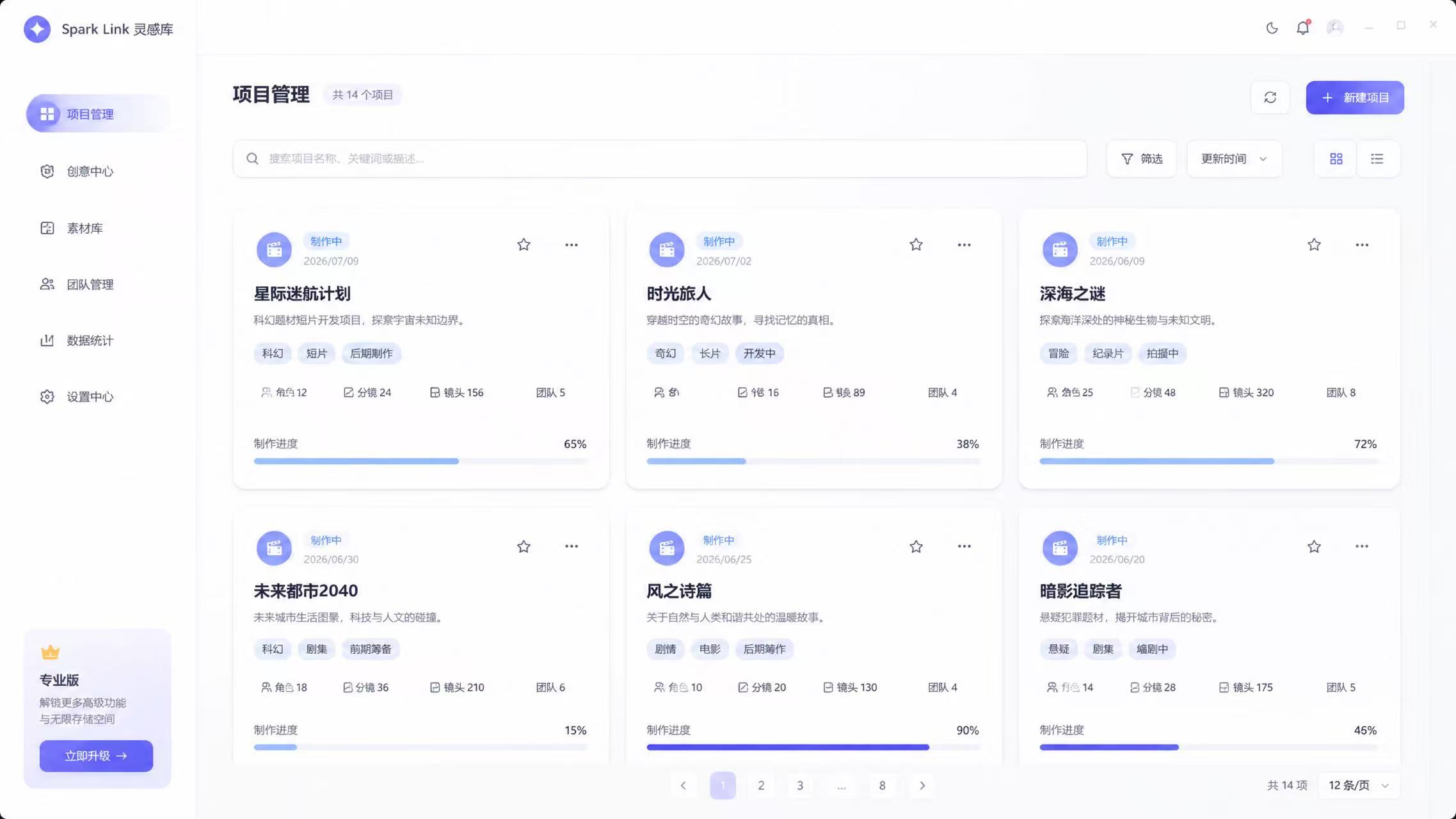This screenshot has height=819, width=1456.
Task: Switch to list view
Action: [x=1377, y=158]
